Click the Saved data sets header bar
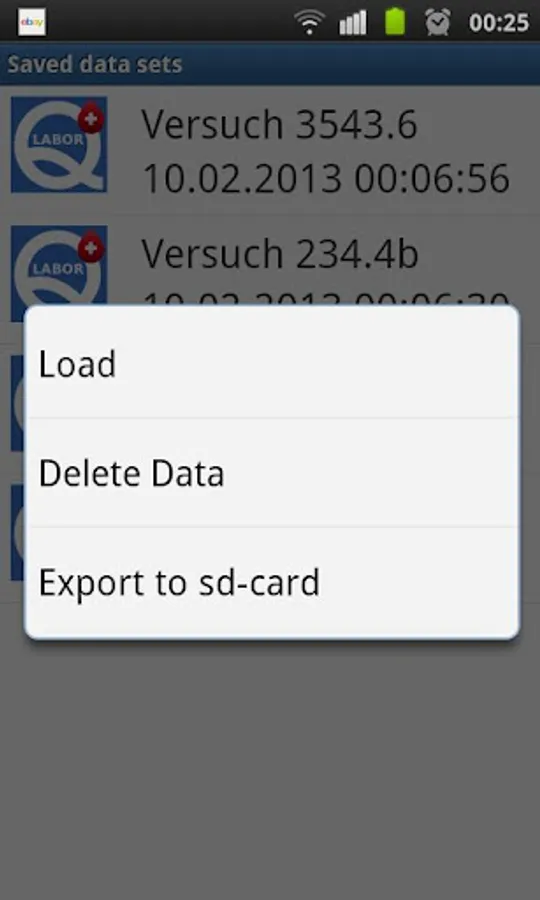 [270, 64]
